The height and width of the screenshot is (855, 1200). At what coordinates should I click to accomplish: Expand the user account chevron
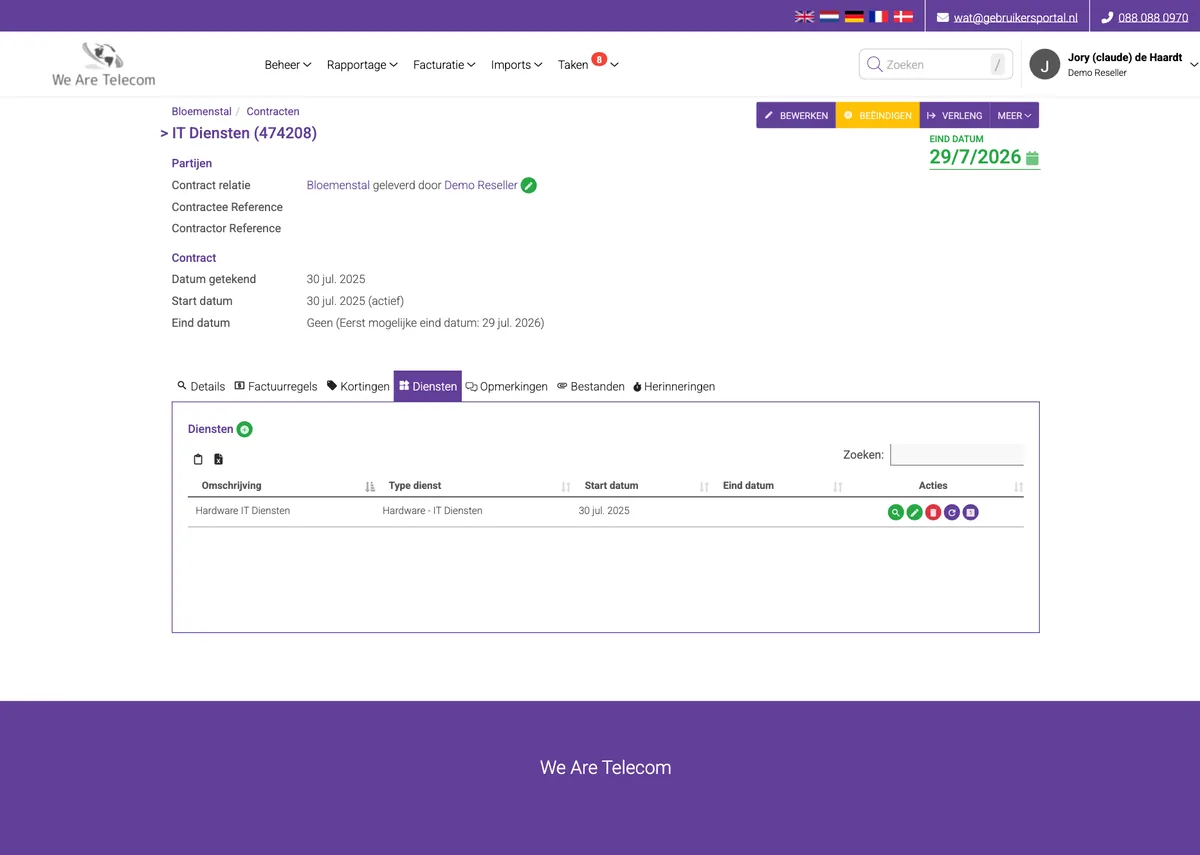(x=1194, y=64)
